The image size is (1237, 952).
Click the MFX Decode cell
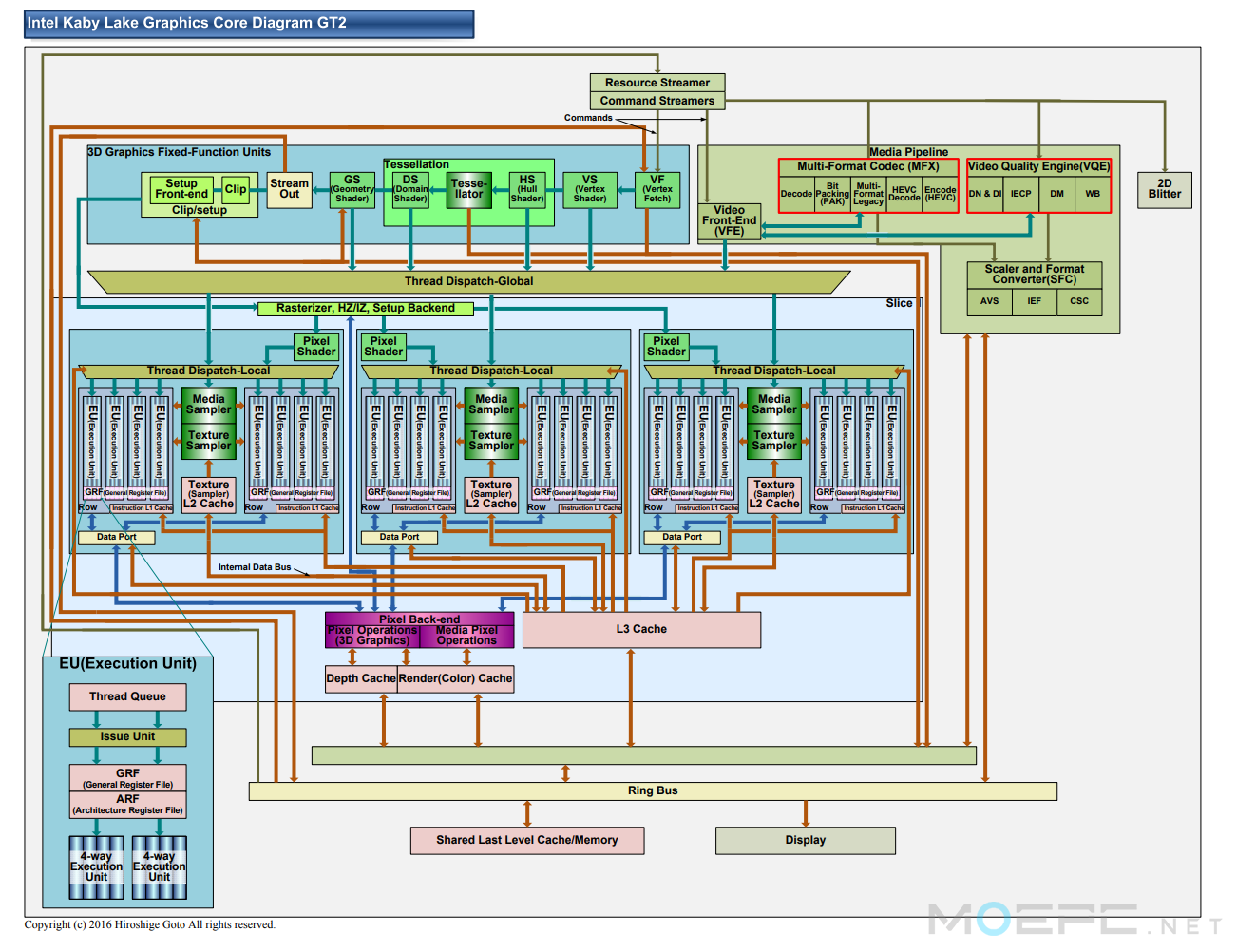[796, 194]
